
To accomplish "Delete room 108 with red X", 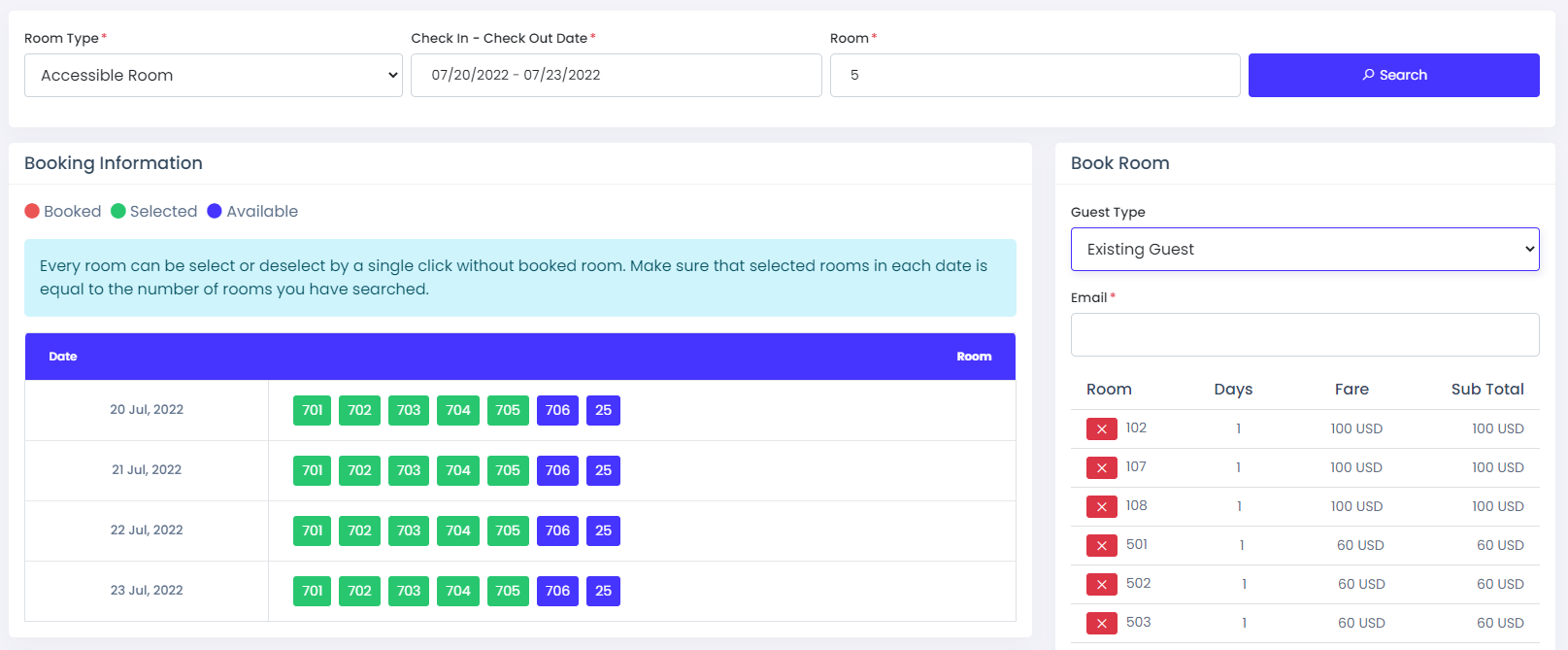I will pos(1101,506).
